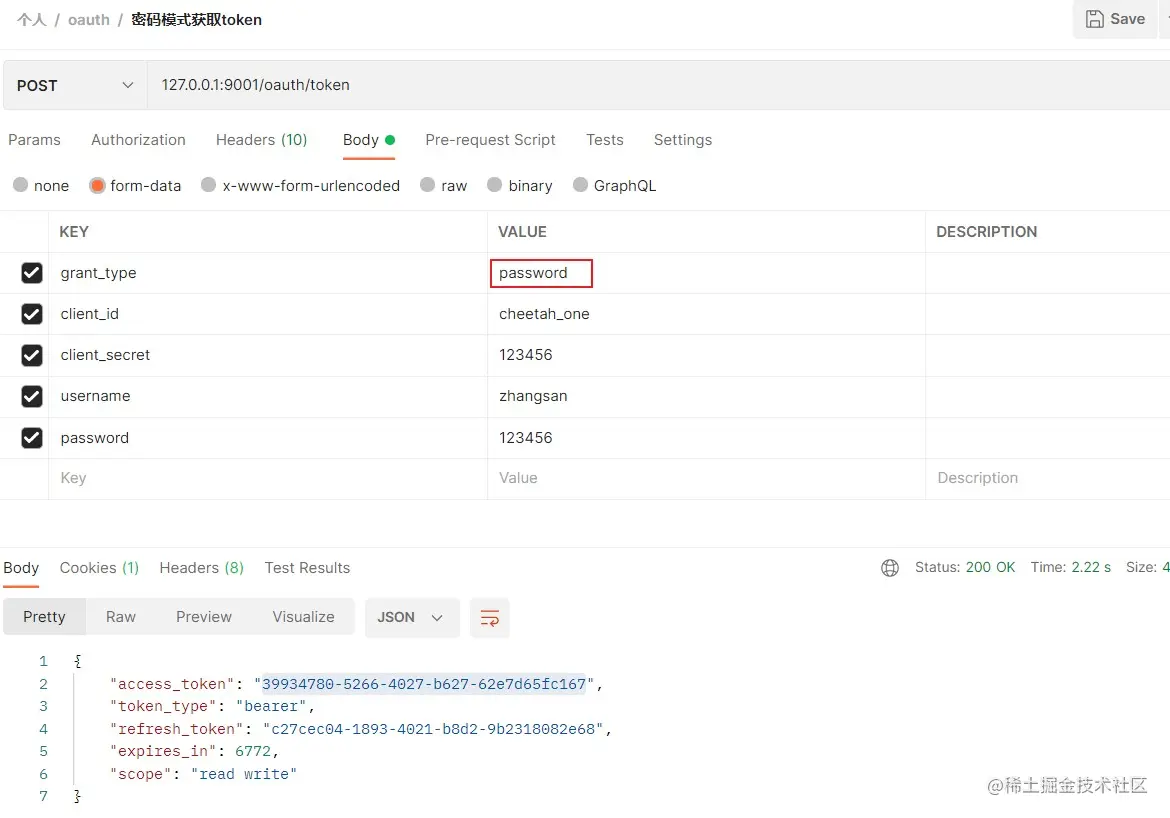Screen dimensions: 1170x818
Task: Click the empty Key input field
Action: click(268, 478)
